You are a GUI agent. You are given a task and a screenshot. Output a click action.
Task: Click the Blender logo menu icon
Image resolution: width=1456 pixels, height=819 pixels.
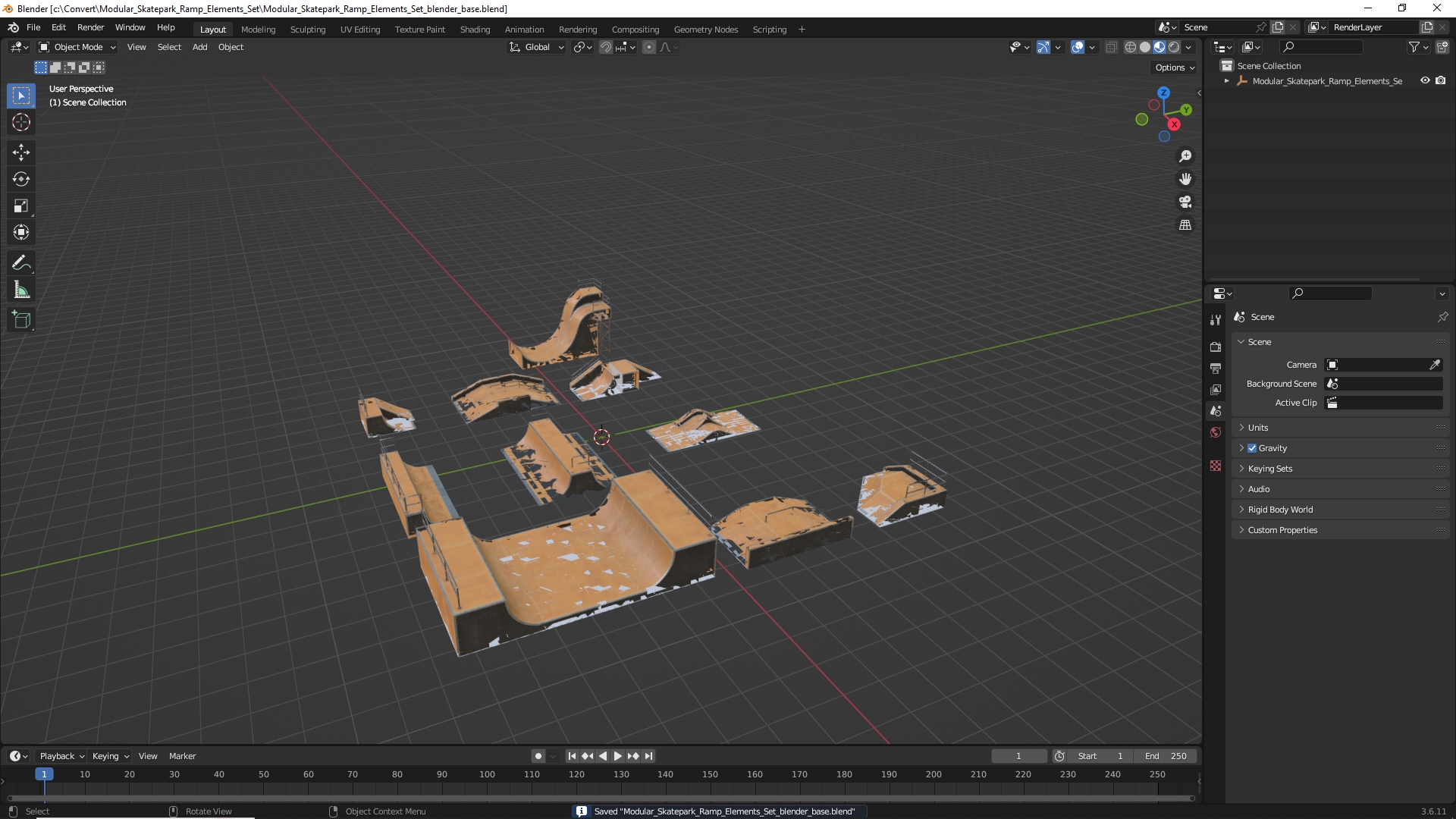point(13,27)
